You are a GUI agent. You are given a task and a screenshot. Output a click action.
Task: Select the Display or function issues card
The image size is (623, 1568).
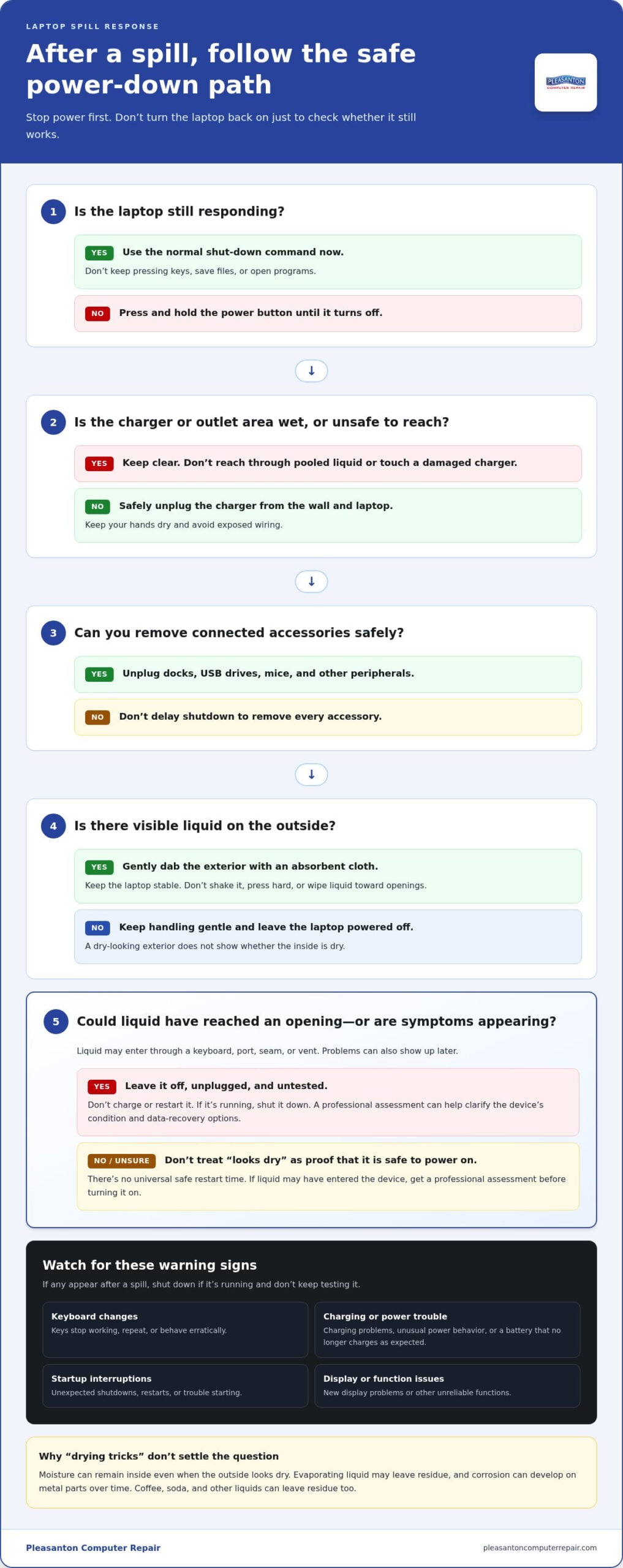pos(447,1385)
